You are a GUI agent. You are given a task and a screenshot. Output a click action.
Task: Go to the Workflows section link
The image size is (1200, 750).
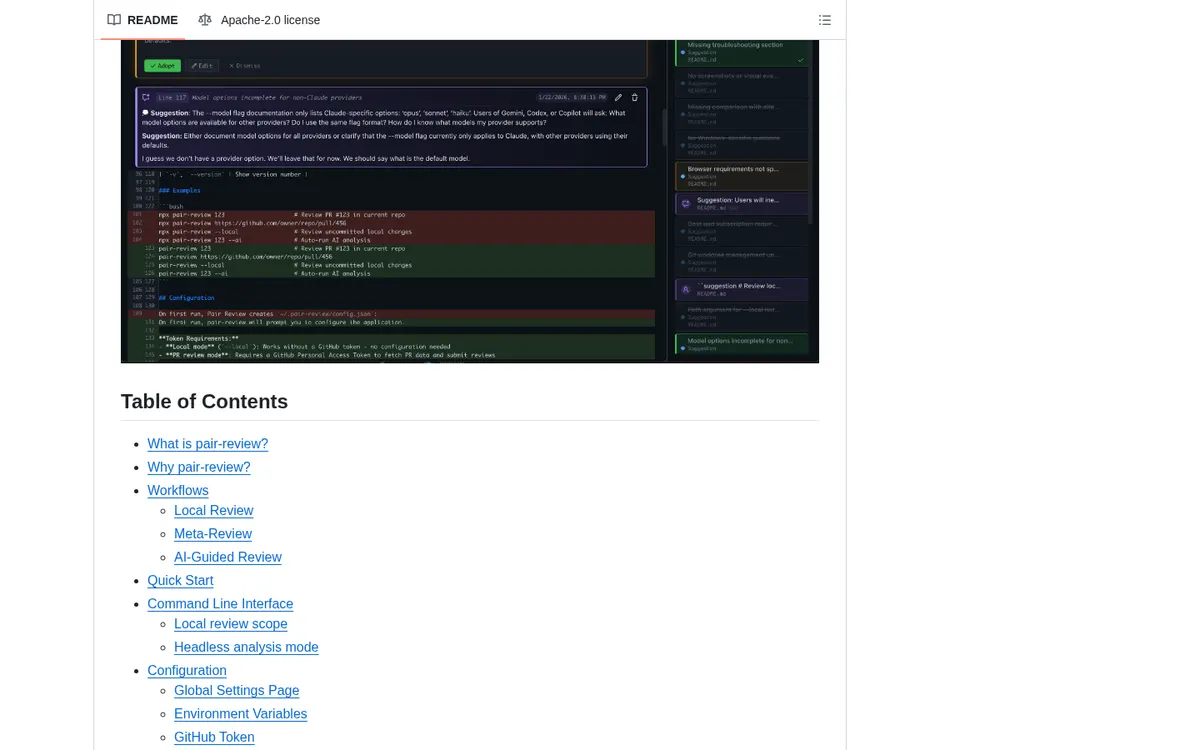[178, 490]
